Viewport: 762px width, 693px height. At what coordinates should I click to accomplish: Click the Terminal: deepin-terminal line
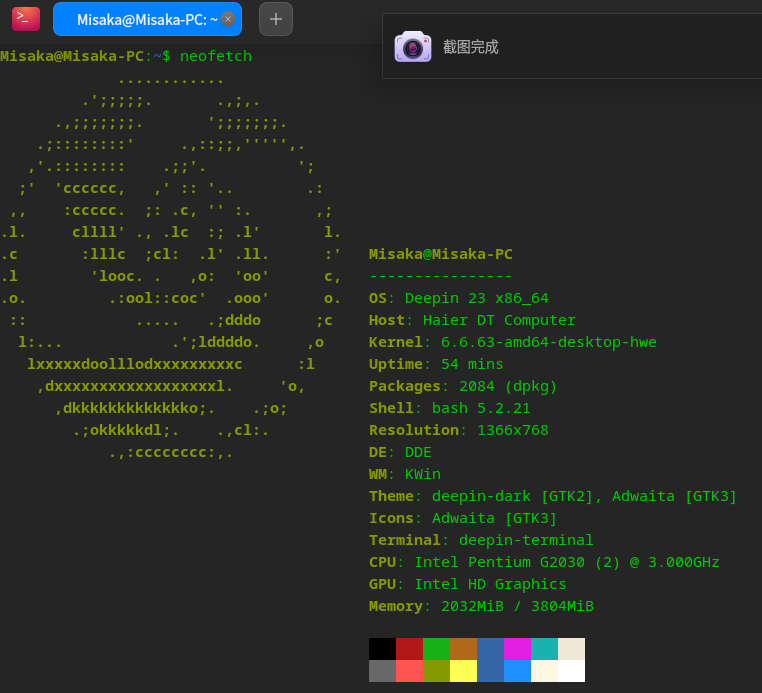[x=481, y=540]
